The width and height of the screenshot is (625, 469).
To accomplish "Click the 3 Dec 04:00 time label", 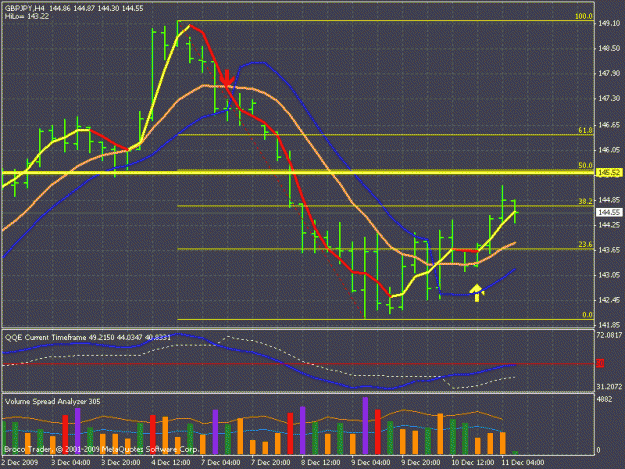I will [x=71, y=462].
